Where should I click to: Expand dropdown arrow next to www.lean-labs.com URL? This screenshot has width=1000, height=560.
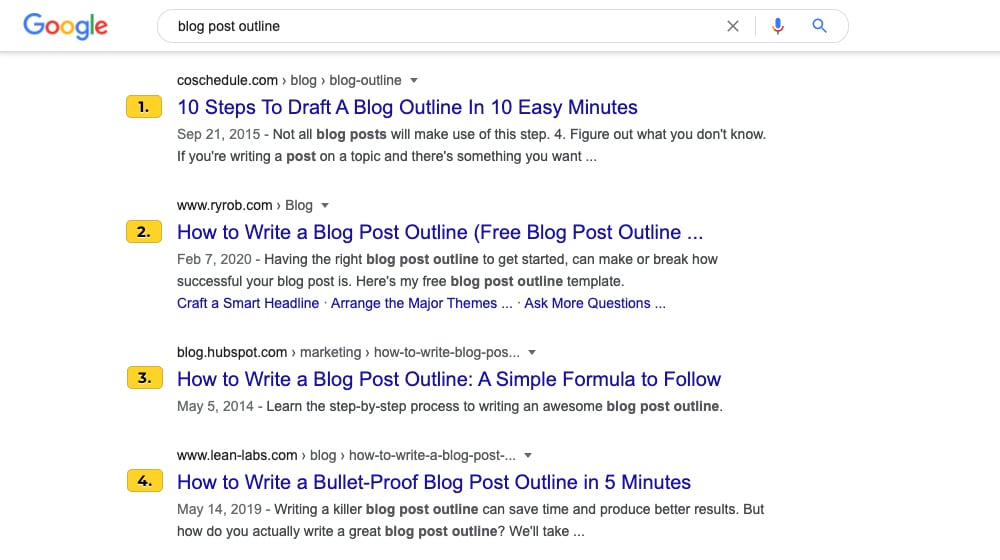528,455
